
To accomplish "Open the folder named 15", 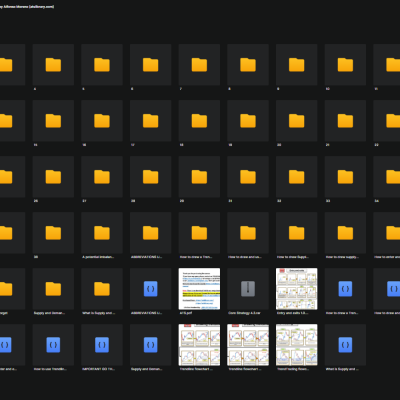I will (53, 121).
